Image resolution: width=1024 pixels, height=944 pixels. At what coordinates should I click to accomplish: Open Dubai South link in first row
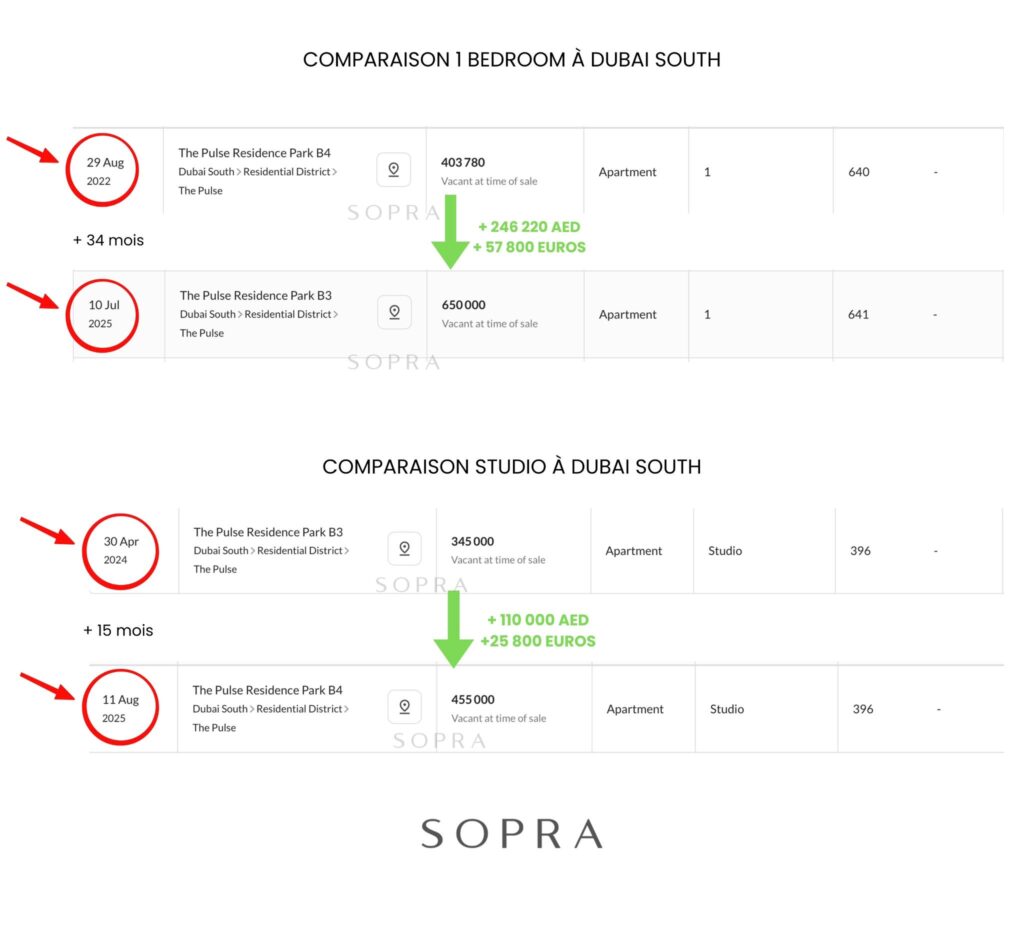point(206,172)
